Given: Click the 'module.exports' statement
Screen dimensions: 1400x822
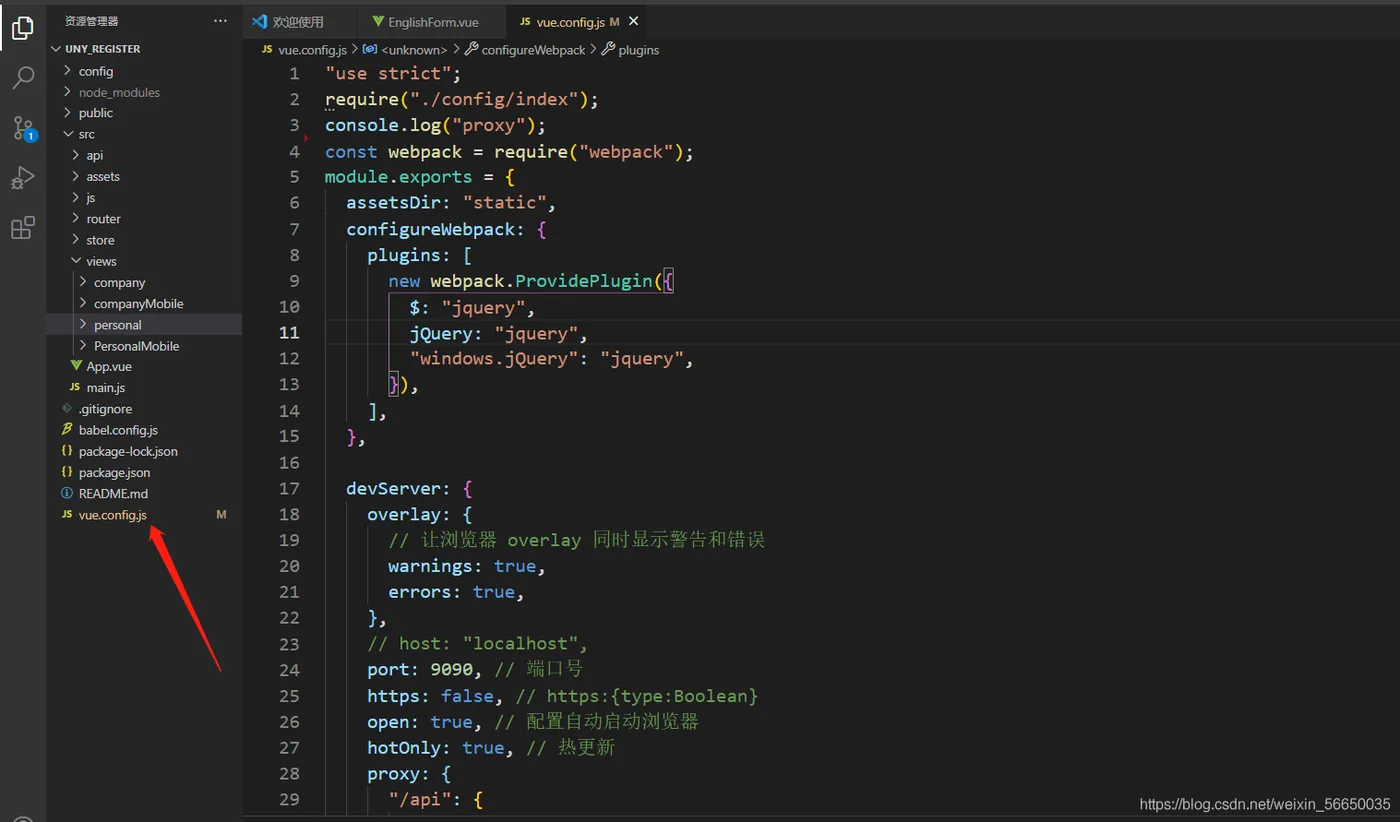Looking at the screenshot, I should 398,177.
